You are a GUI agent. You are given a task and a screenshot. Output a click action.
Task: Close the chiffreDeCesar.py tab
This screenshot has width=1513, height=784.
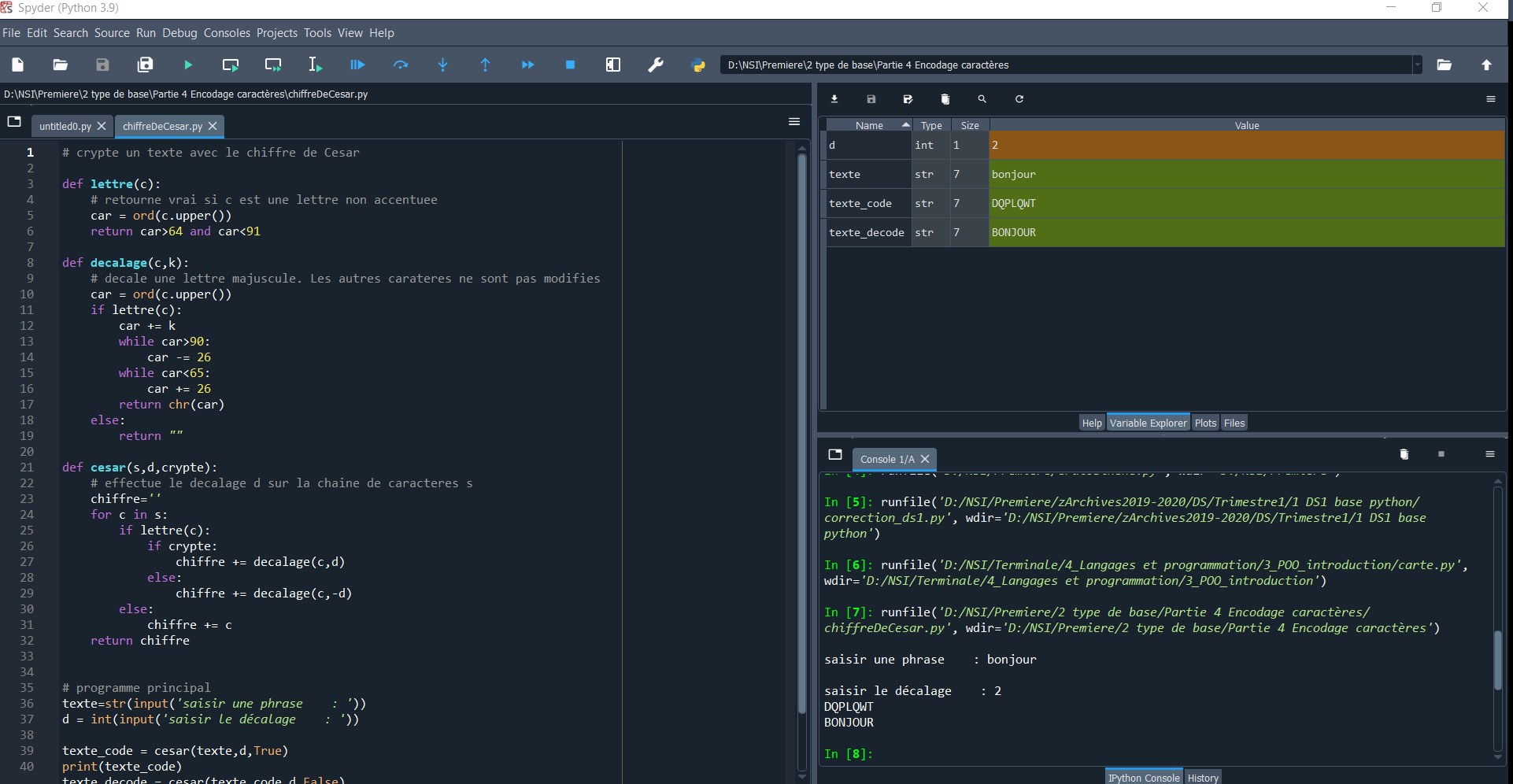[213, 126]
